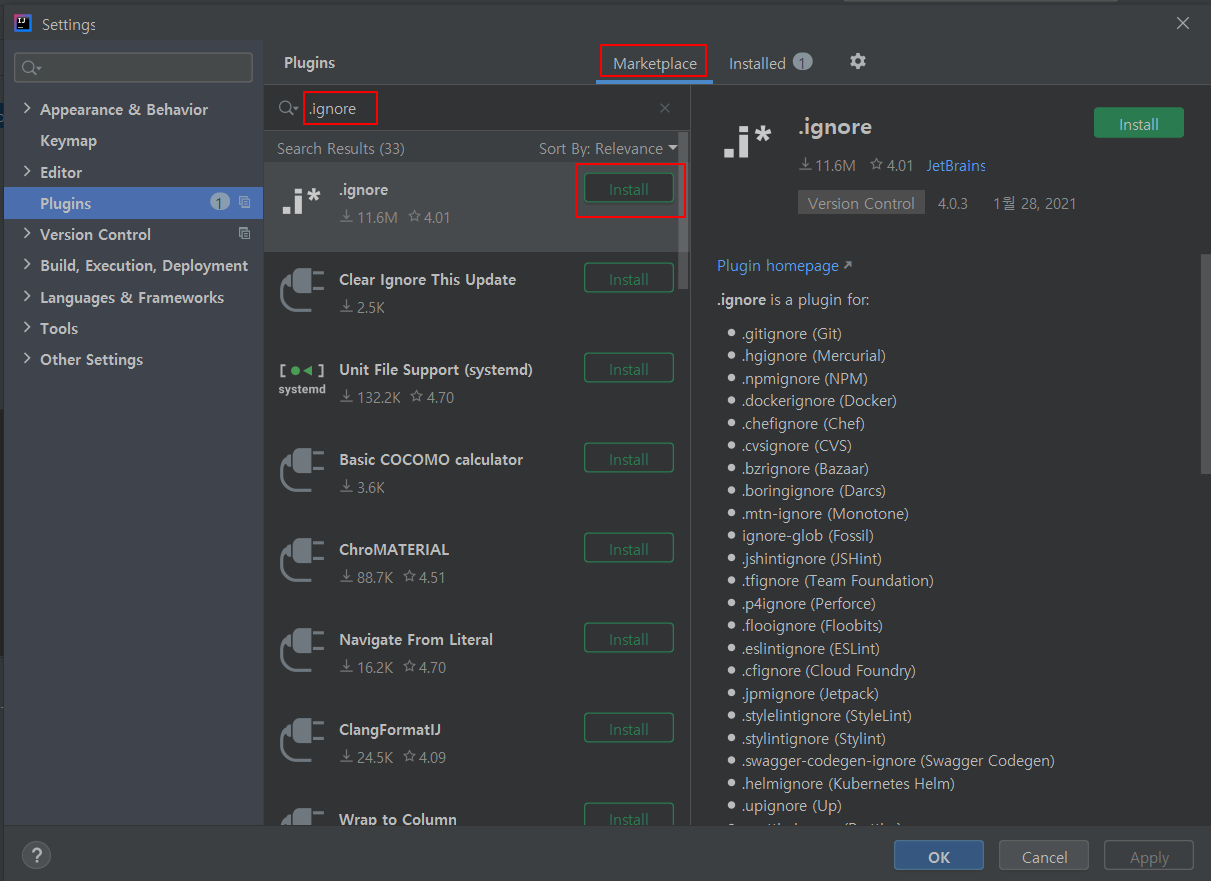Click the plugin description scrollbar
Screen dimensions: 1211x881
[1205, 363]
